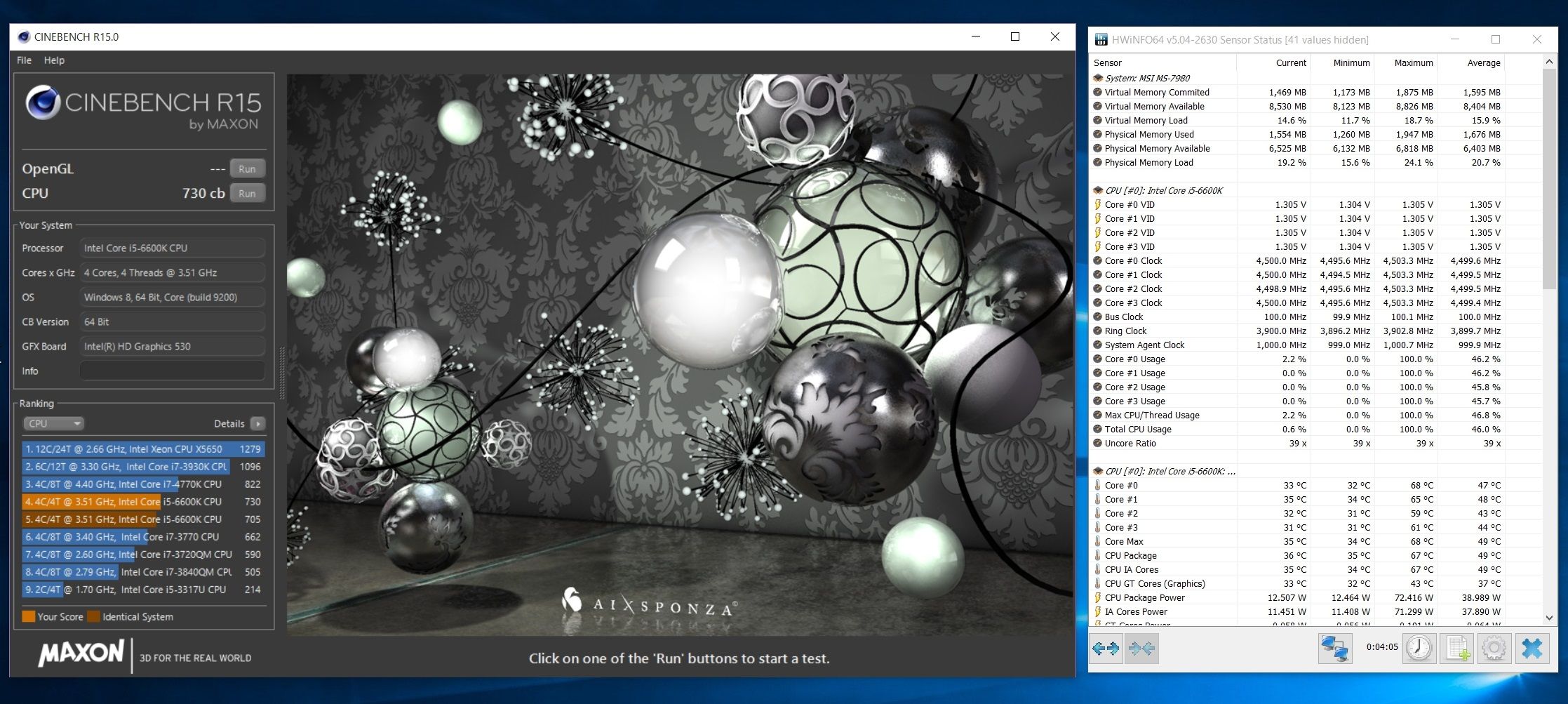The height and width of the screenshot is (704, 1568).
Task: Run the OpenGL benchmark
Action: coord(247,168)
